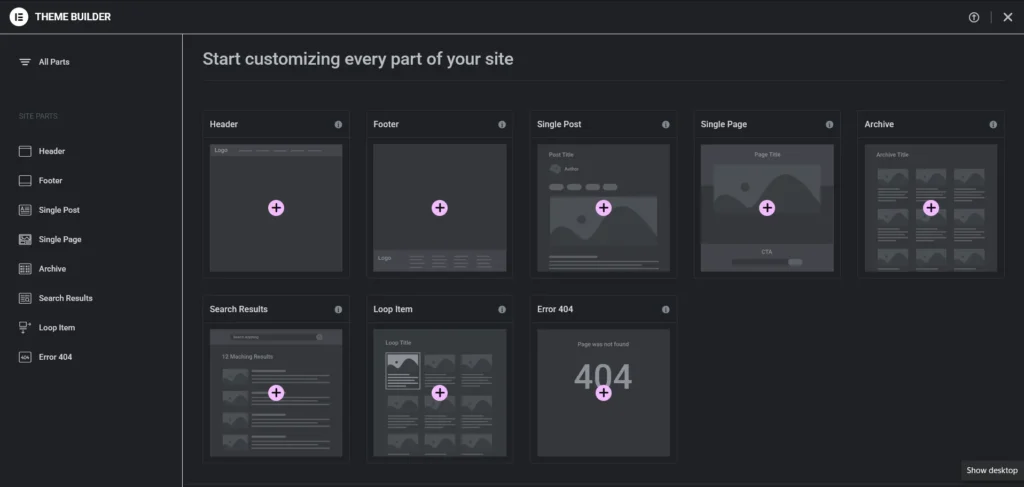
Task: Add a new Loop Item template with plus
Action: (x=440, y=392)
